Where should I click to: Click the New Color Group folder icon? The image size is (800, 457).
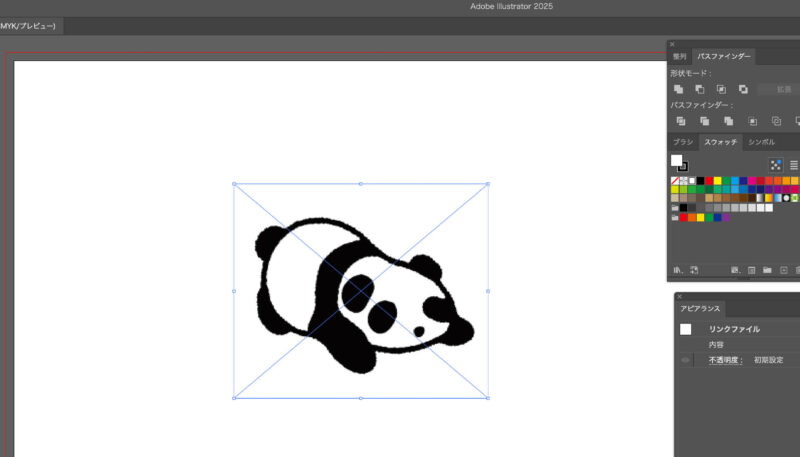point(767,270)
